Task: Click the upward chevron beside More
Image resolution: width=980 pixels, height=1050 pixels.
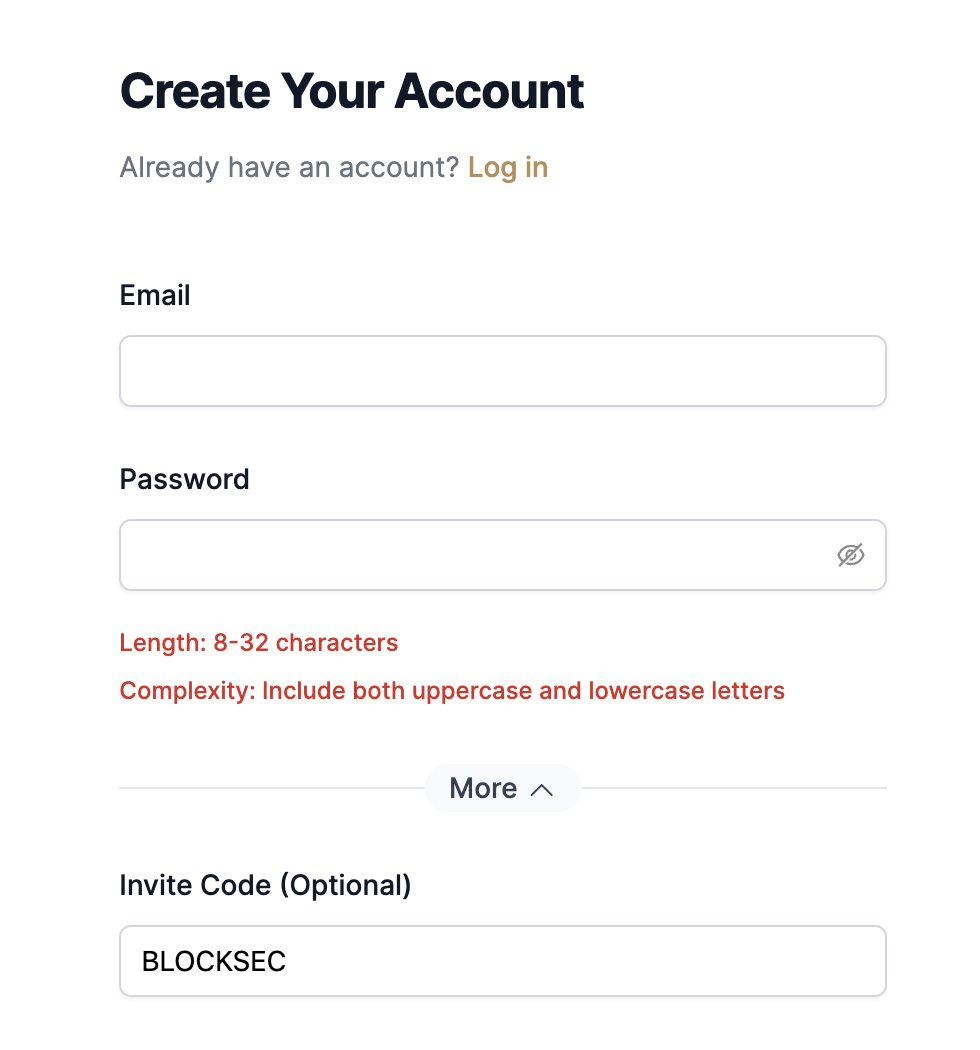Action: 541,790
